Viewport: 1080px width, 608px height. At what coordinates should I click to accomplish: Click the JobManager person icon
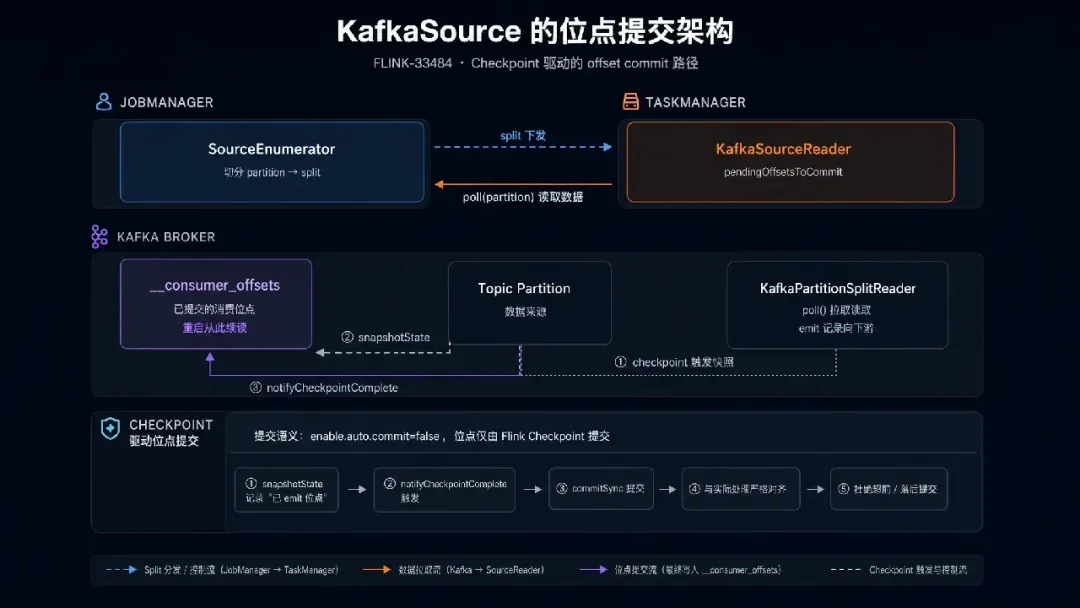click(103, 102)
